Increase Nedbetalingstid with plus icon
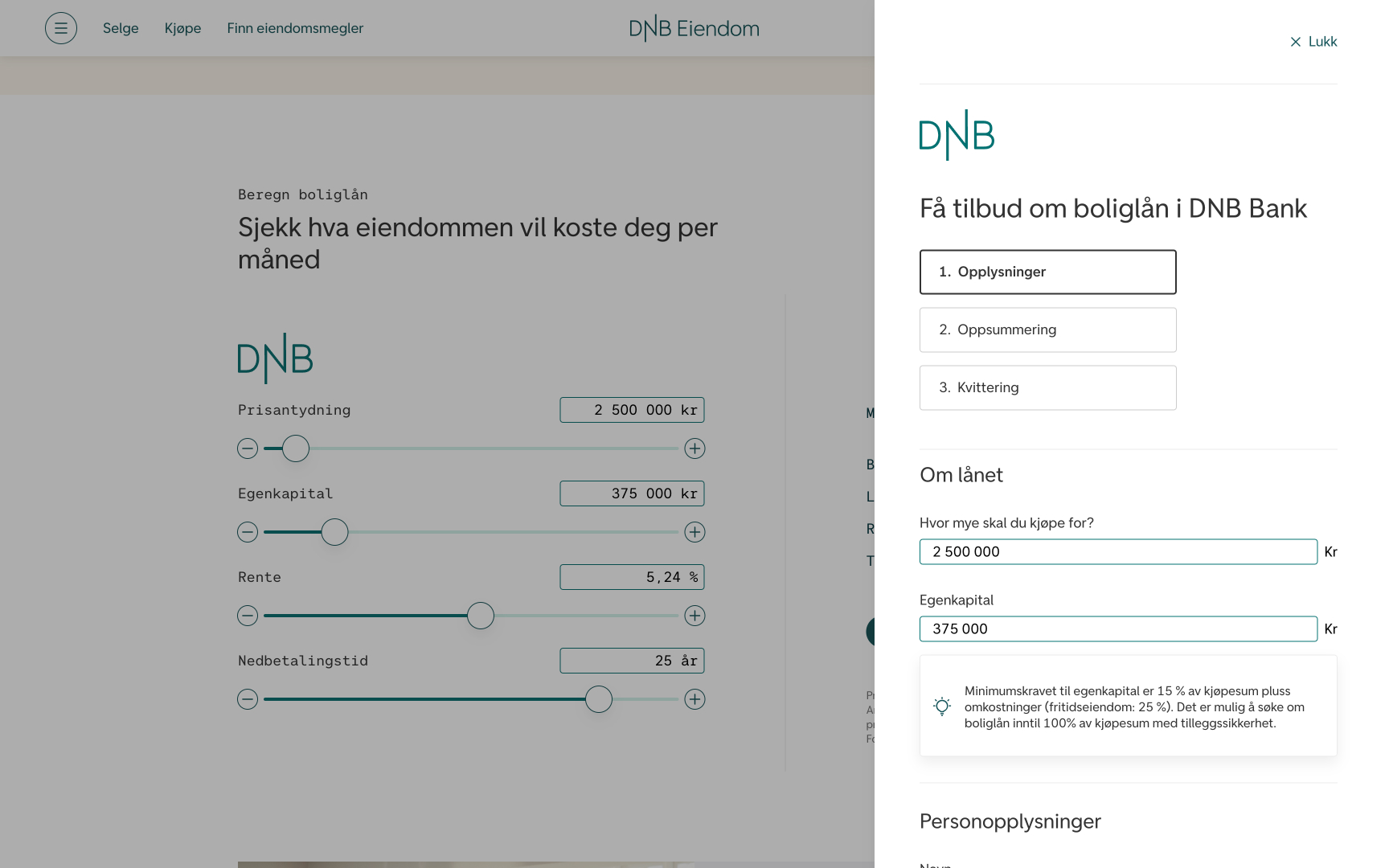Screen dimensions: 1389x868 coord(694,699)
